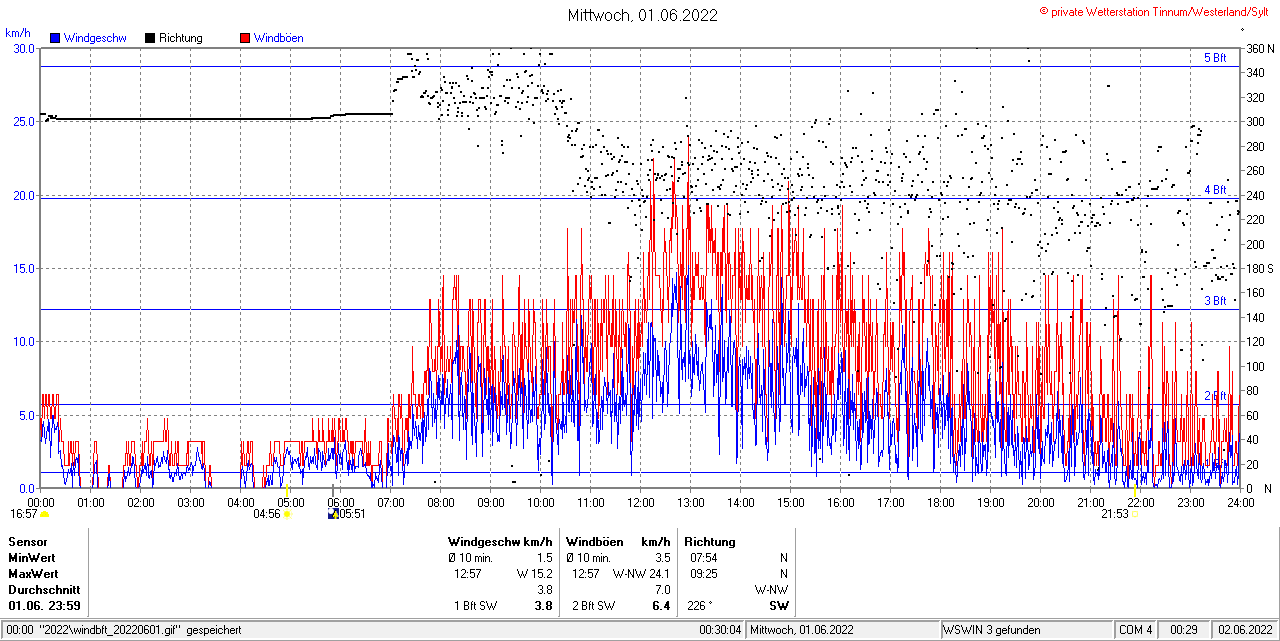1280x641 pixels.
Task: Click the 07:54 direction time cell
Action: [x=703, y=558]
